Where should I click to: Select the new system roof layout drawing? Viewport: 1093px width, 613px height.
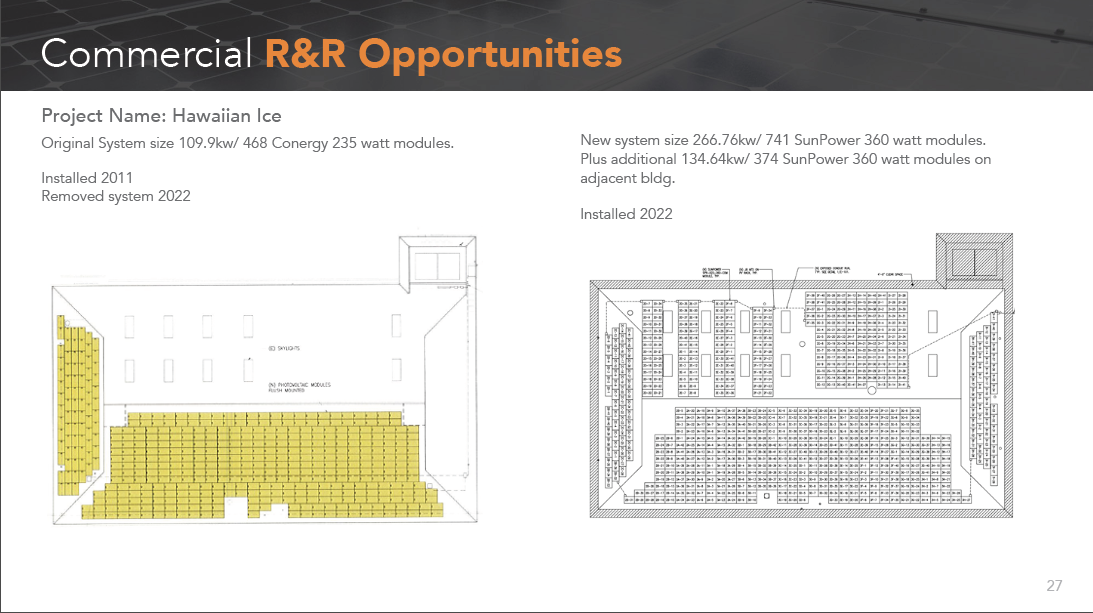coord(800,380)
